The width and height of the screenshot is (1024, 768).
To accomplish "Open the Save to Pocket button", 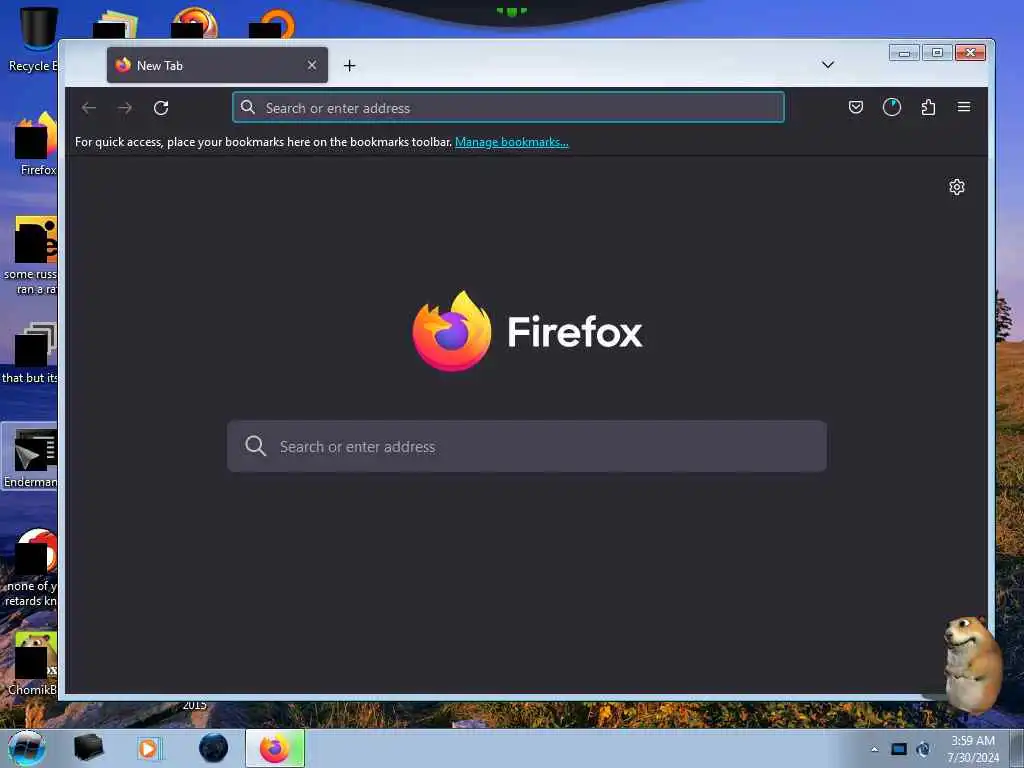I will [856, 107].
